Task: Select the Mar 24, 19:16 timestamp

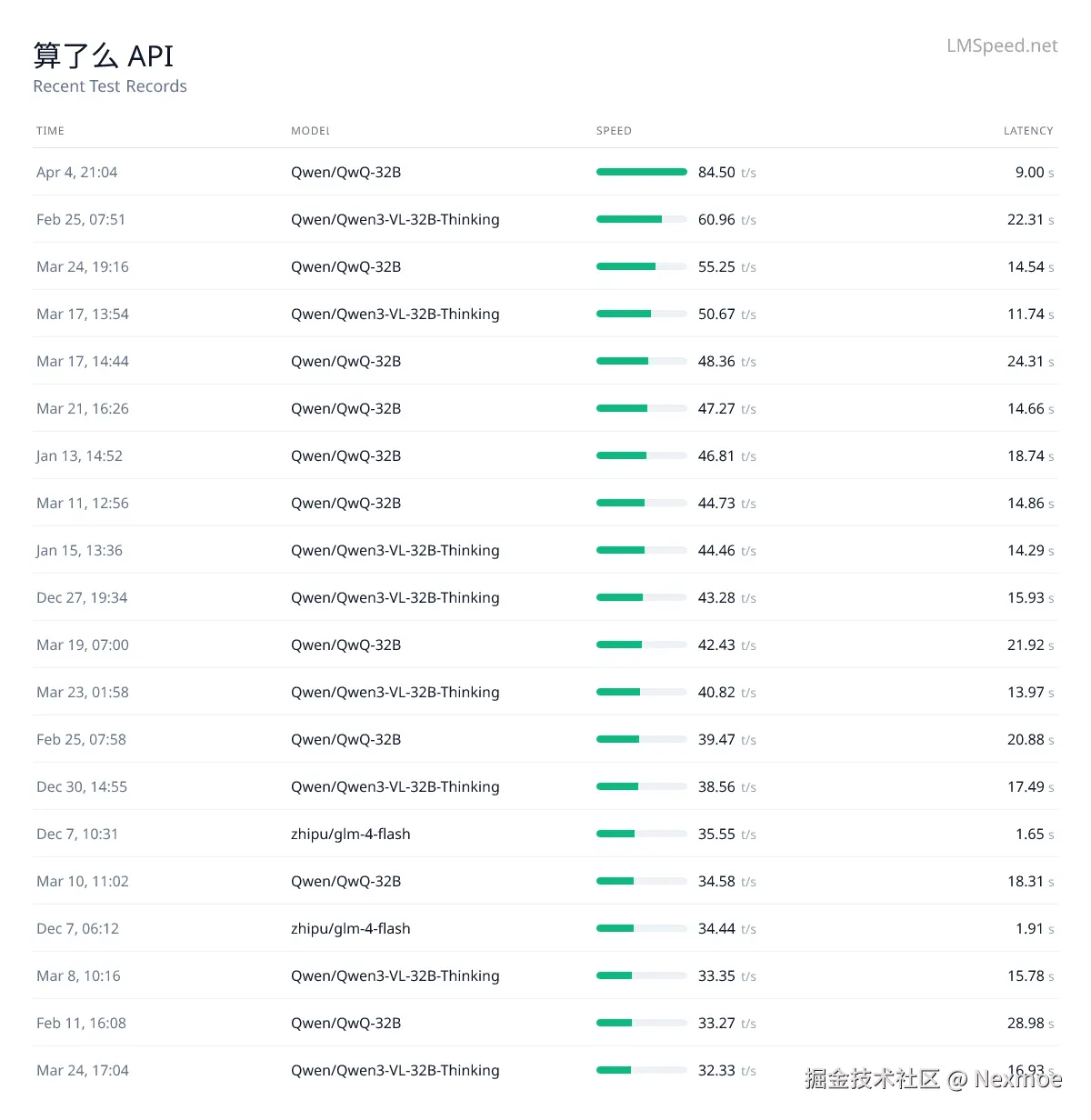Action: 83,266
